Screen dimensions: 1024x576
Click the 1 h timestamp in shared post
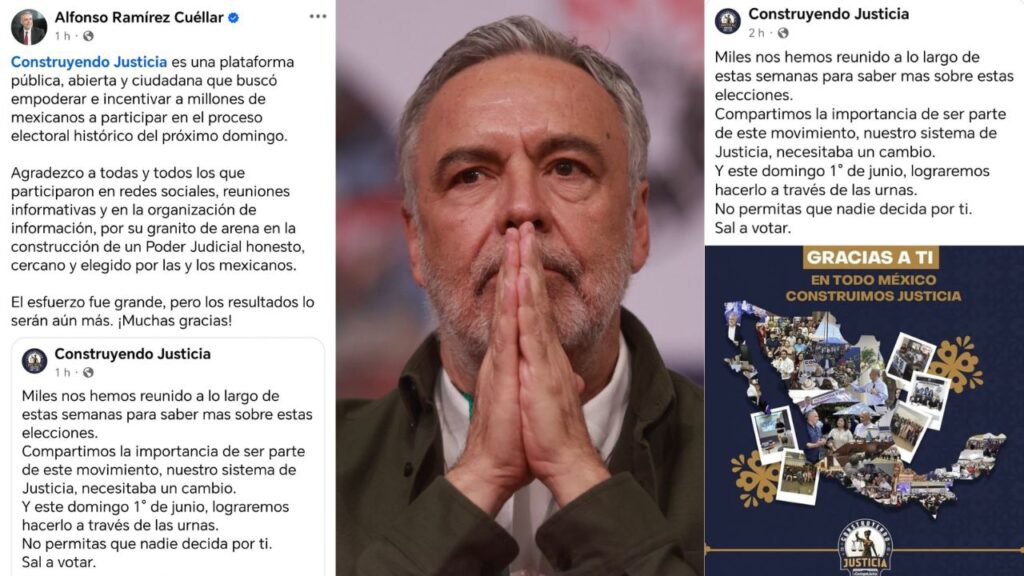tap(63, 372)
